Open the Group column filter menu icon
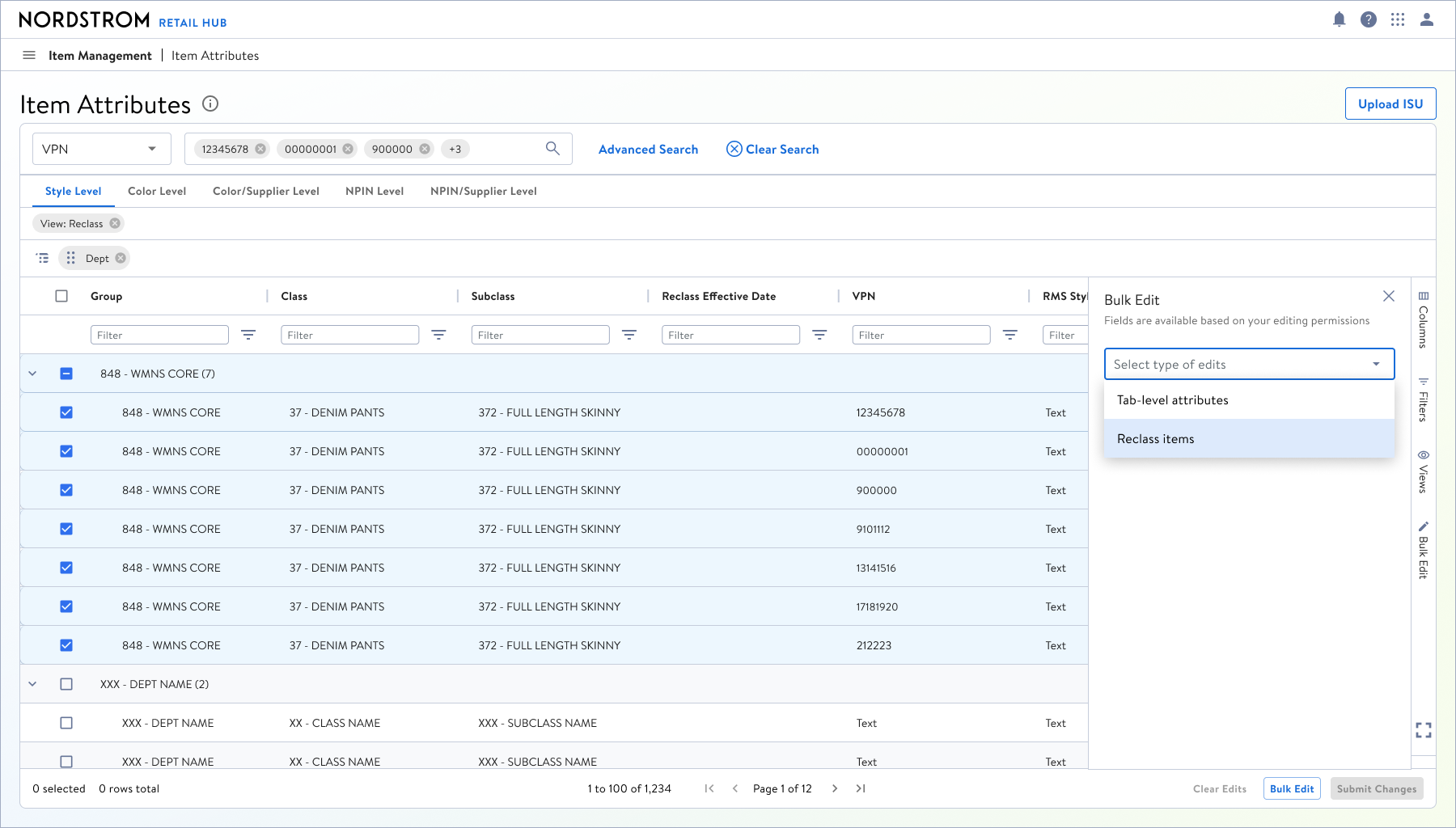This screenshot has height=828, width=1456. tap(248, 335)
